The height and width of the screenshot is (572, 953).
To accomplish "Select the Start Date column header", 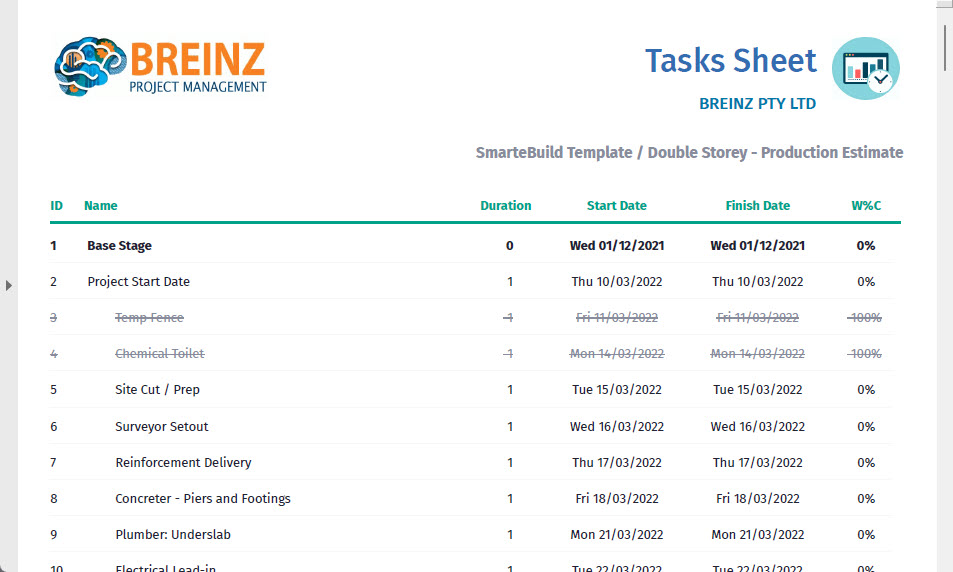I will pyautogui.click(x=616, y=206).
